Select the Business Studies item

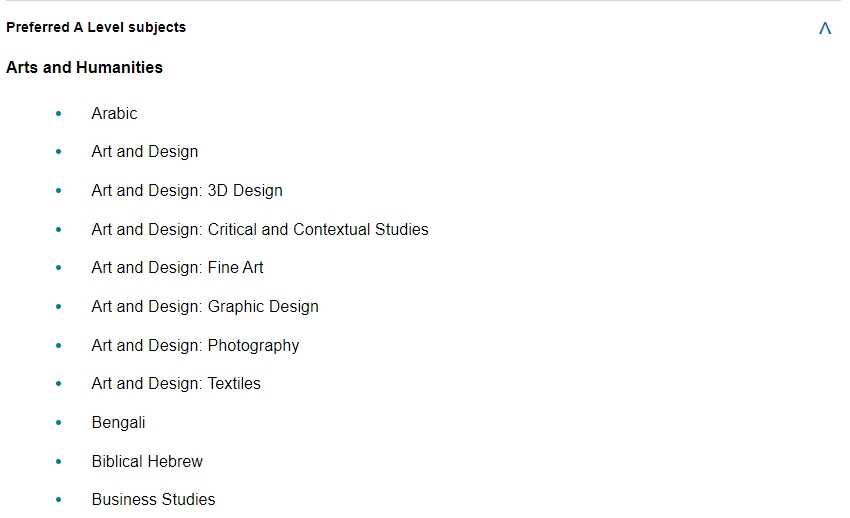[x=153, y=500]
